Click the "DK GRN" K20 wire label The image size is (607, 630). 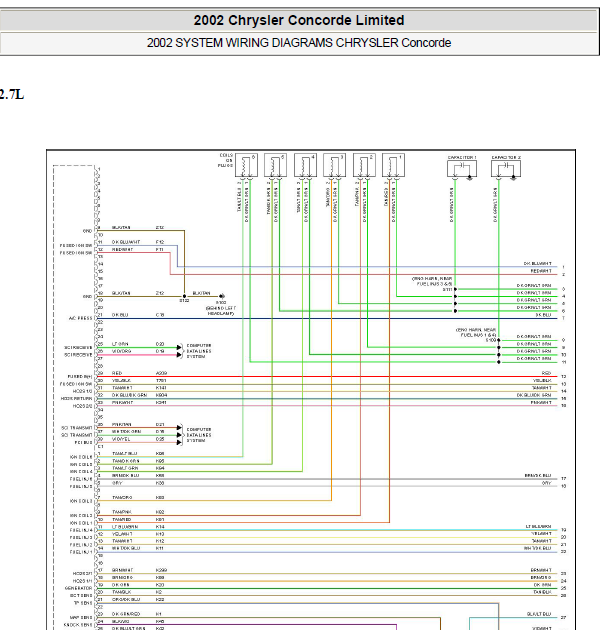120,585
